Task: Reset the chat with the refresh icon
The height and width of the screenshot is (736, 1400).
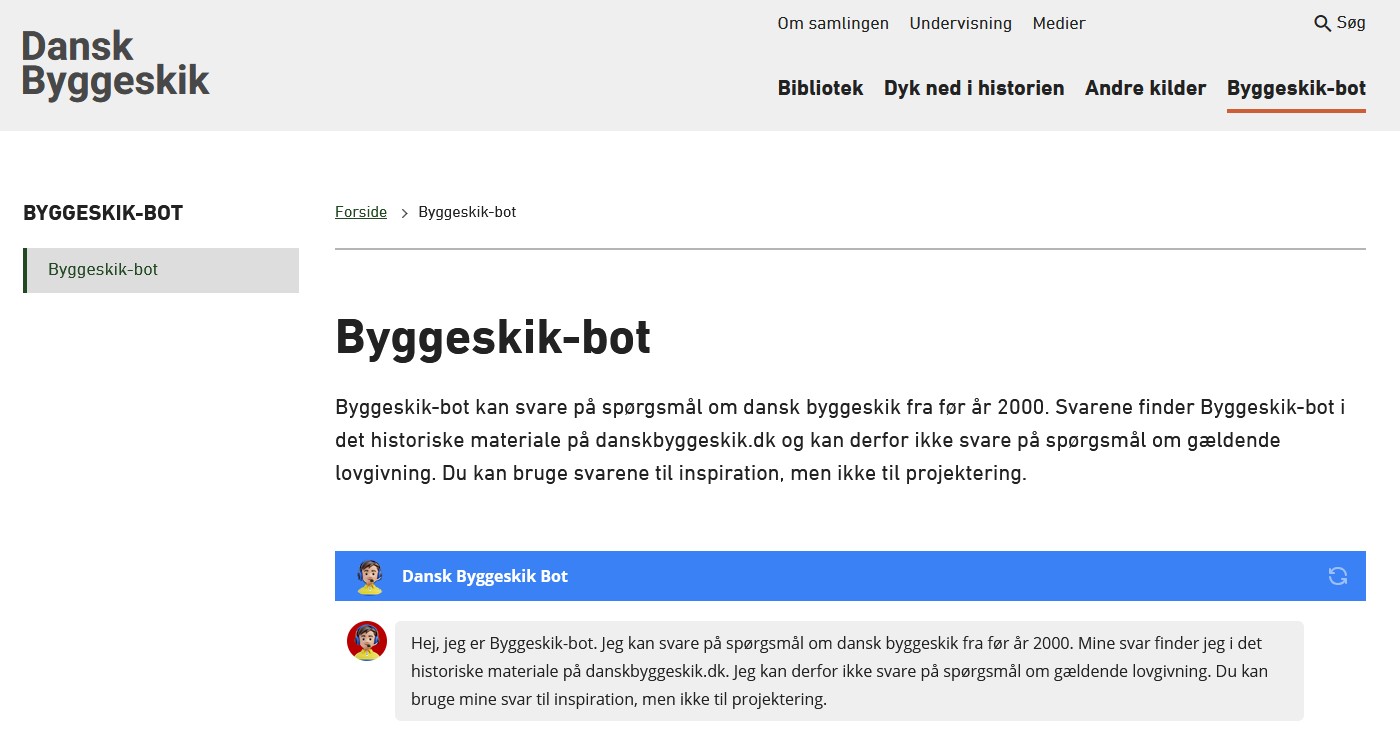Action: [1337, 576]
